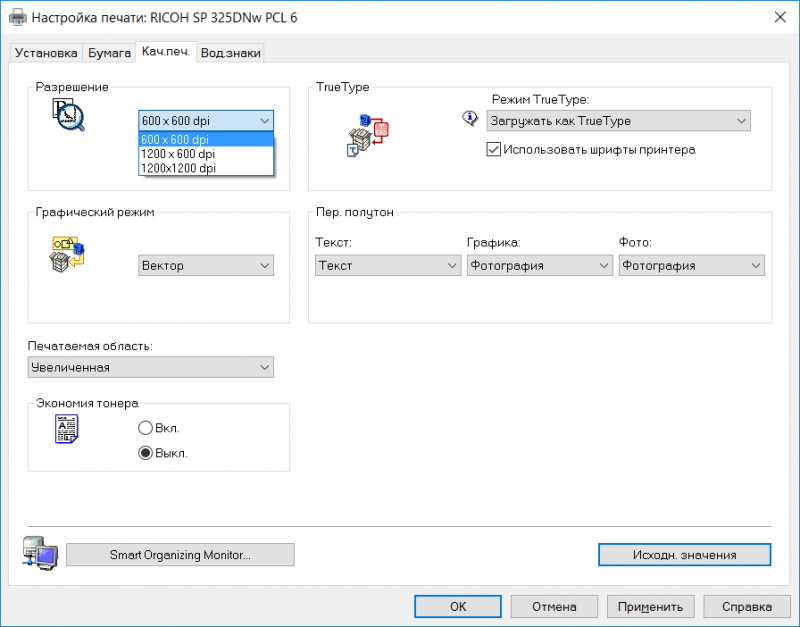Open the Фото halftone dropdown
Image resolution: width=800 pixels, height=627 pixels.
(691, 265)
